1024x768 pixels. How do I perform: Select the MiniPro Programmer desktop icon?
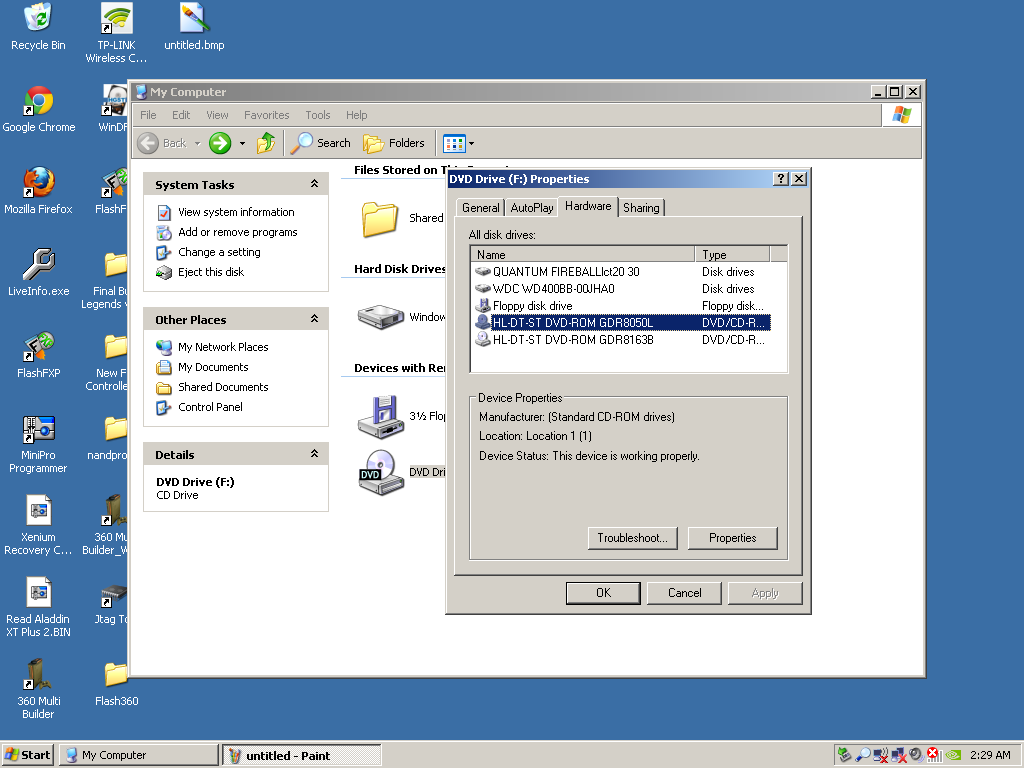tap(39, 443)
